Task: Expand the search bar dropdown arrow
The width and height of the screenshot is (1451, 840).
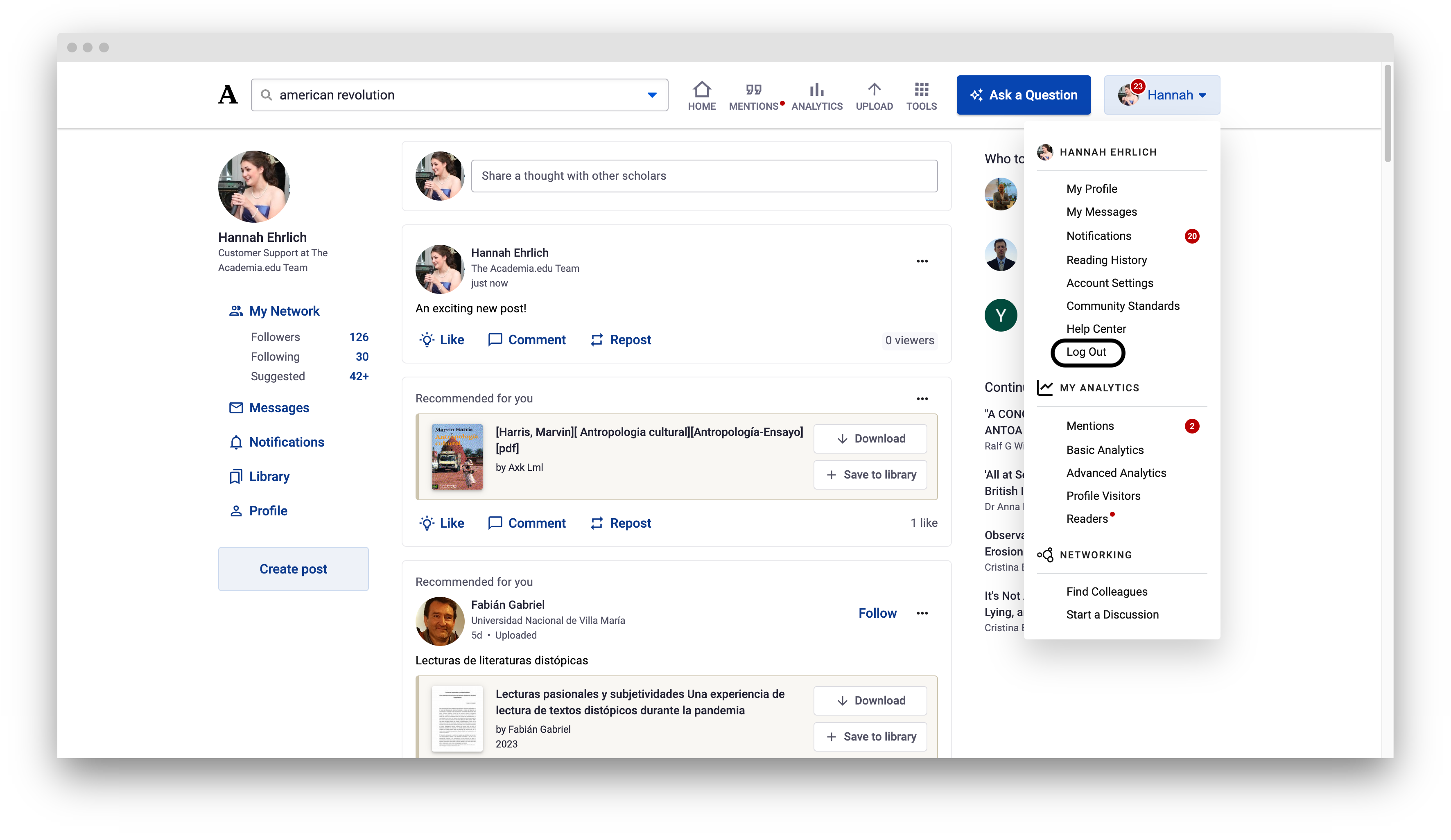Action: tap(651, 95)
